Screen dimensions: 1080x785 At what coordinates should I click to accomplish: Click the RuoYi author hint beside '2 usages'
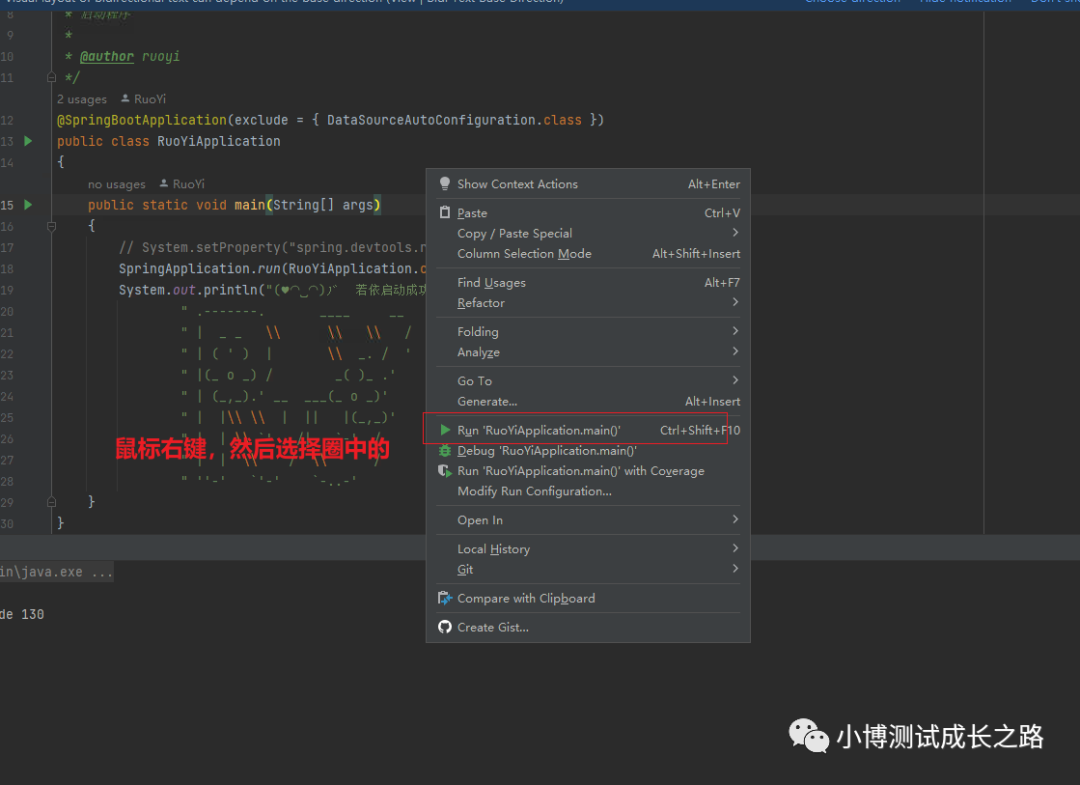click(144, 99)
